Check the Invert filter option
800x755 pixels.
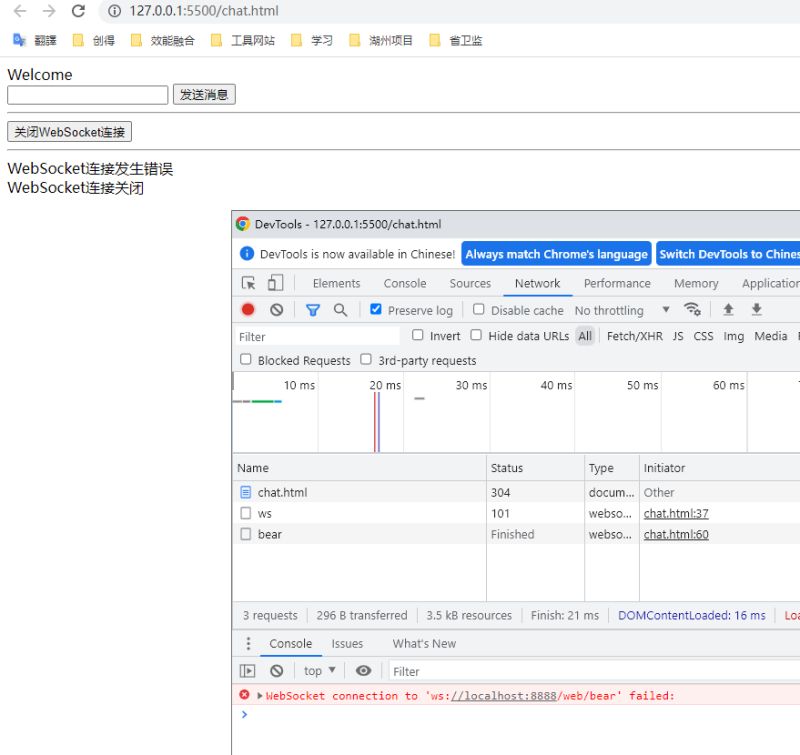coord(418,335)
